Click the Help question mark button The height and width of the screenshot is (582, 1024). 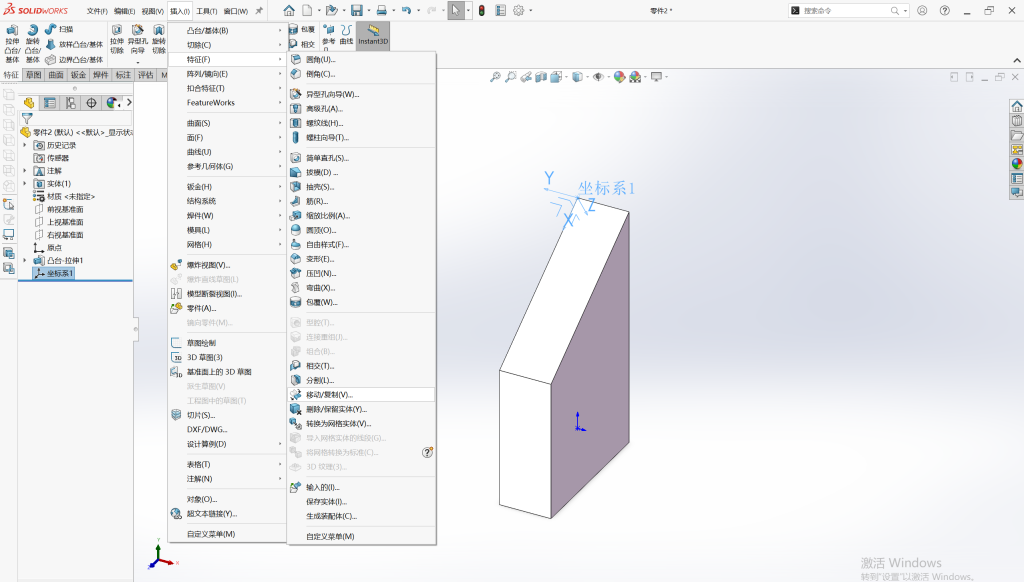coord(945,10)
